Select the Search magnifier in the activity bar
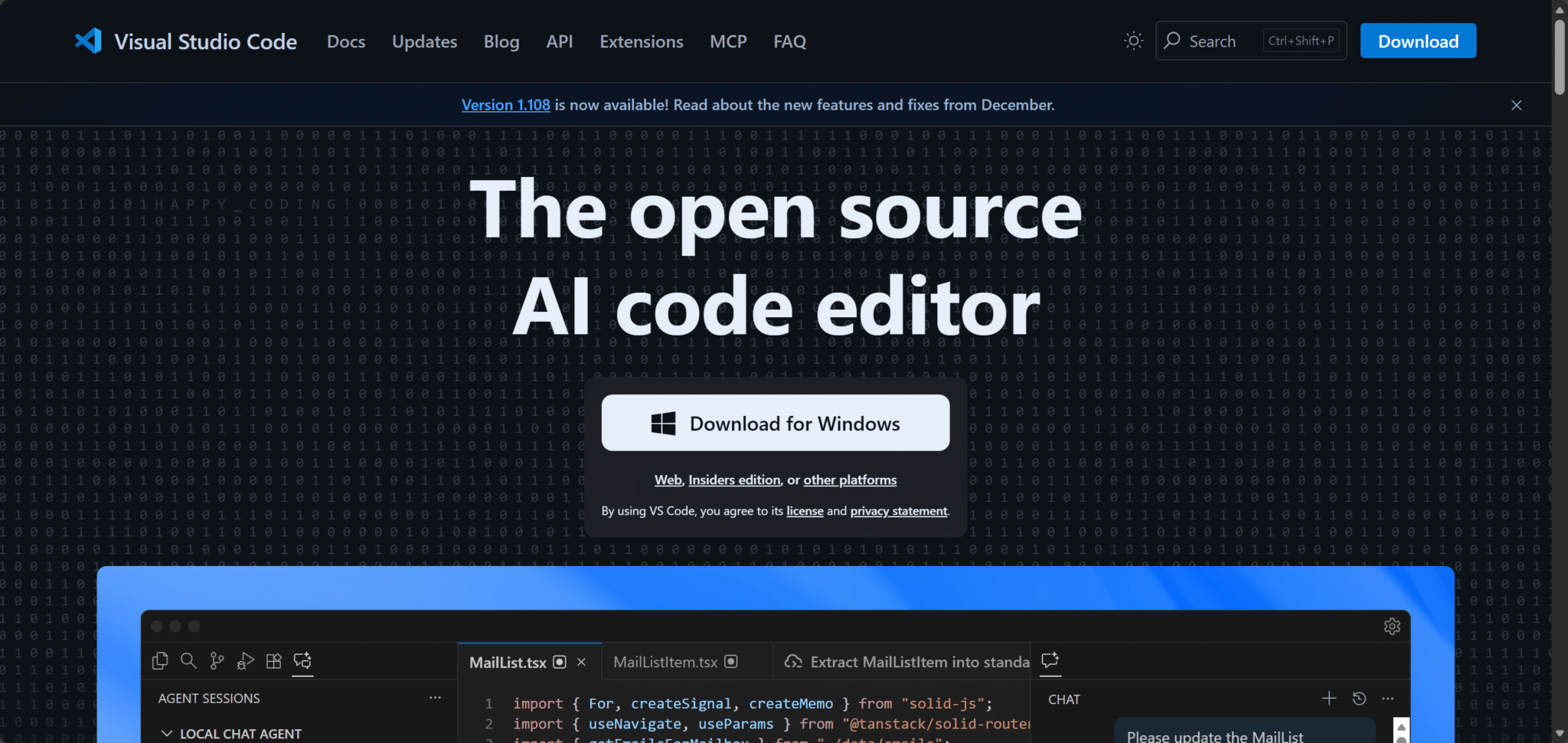 click(x=188, y=661)
